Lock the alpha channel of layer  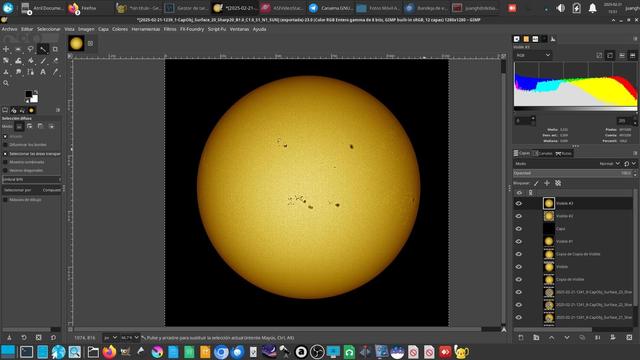(558, 183)
